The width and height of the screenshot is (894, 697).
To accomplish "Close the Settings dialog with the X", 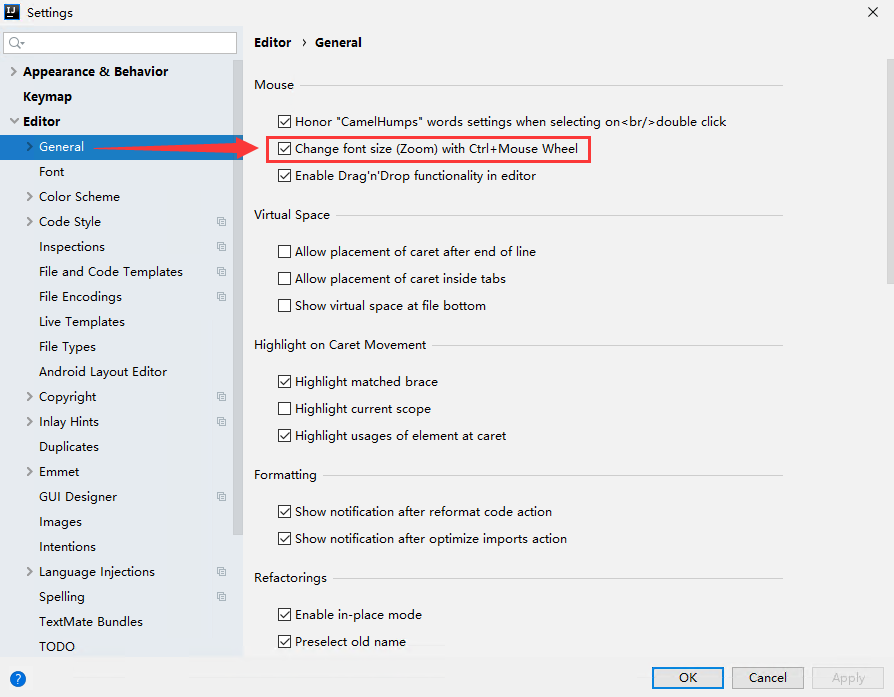I will [x=872, y=12].
